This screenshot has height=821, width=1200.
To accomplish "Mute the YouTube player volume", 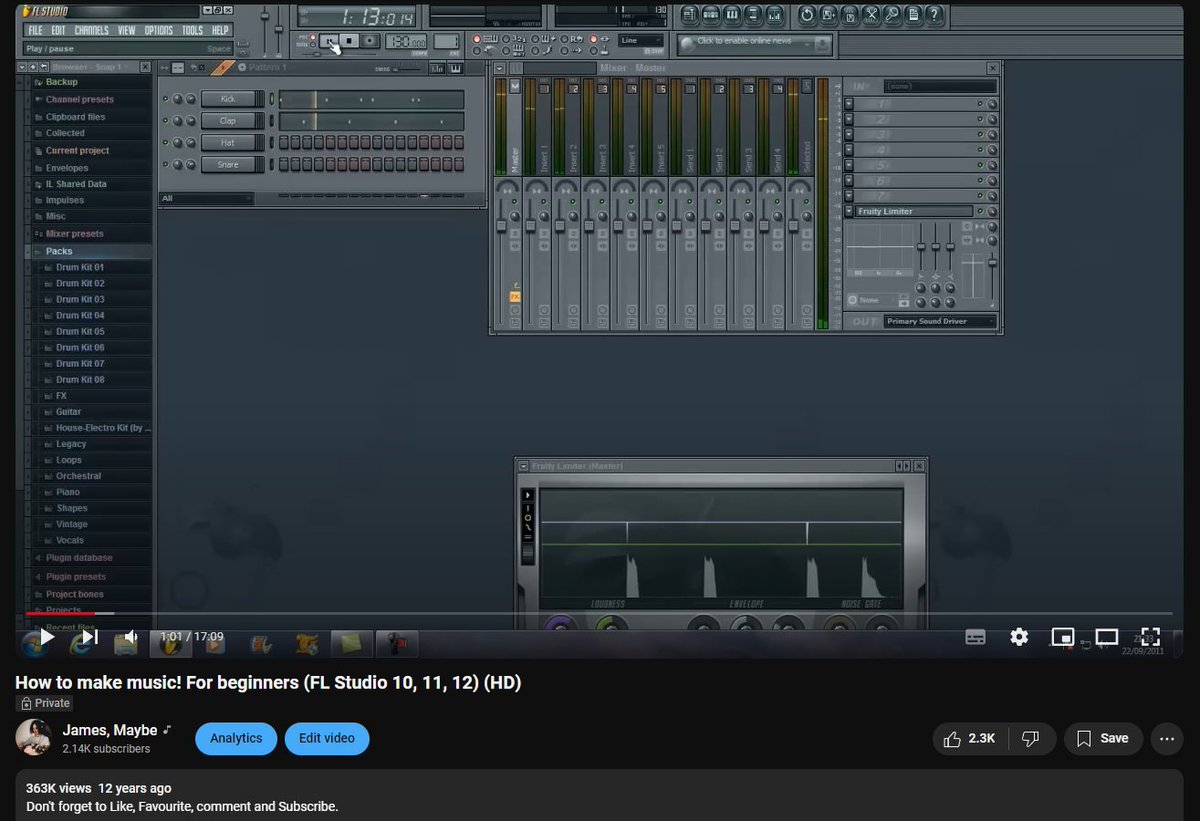I will (x=131, y=636).
